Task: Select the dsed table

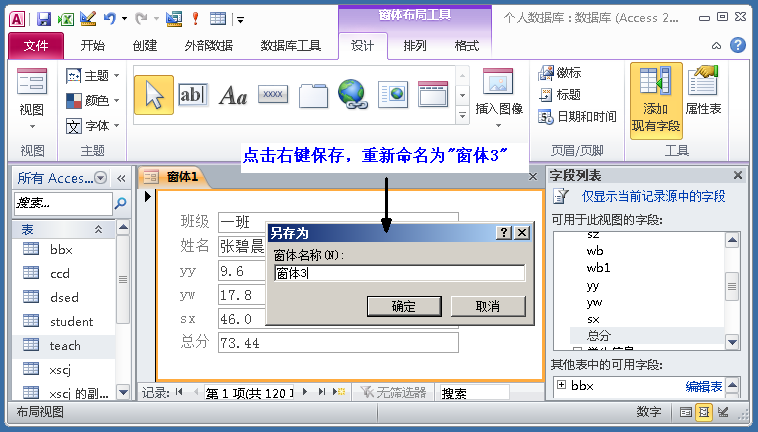Action: pos(64,298)
